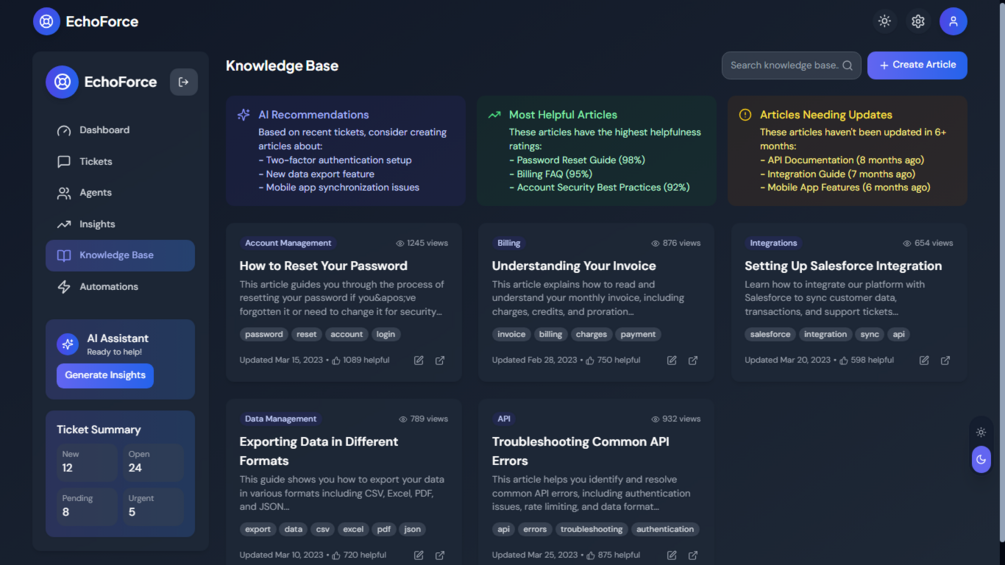Click the sidebar collapse arrow icon
1005x565 pixels.
click(x=183, y=82)
